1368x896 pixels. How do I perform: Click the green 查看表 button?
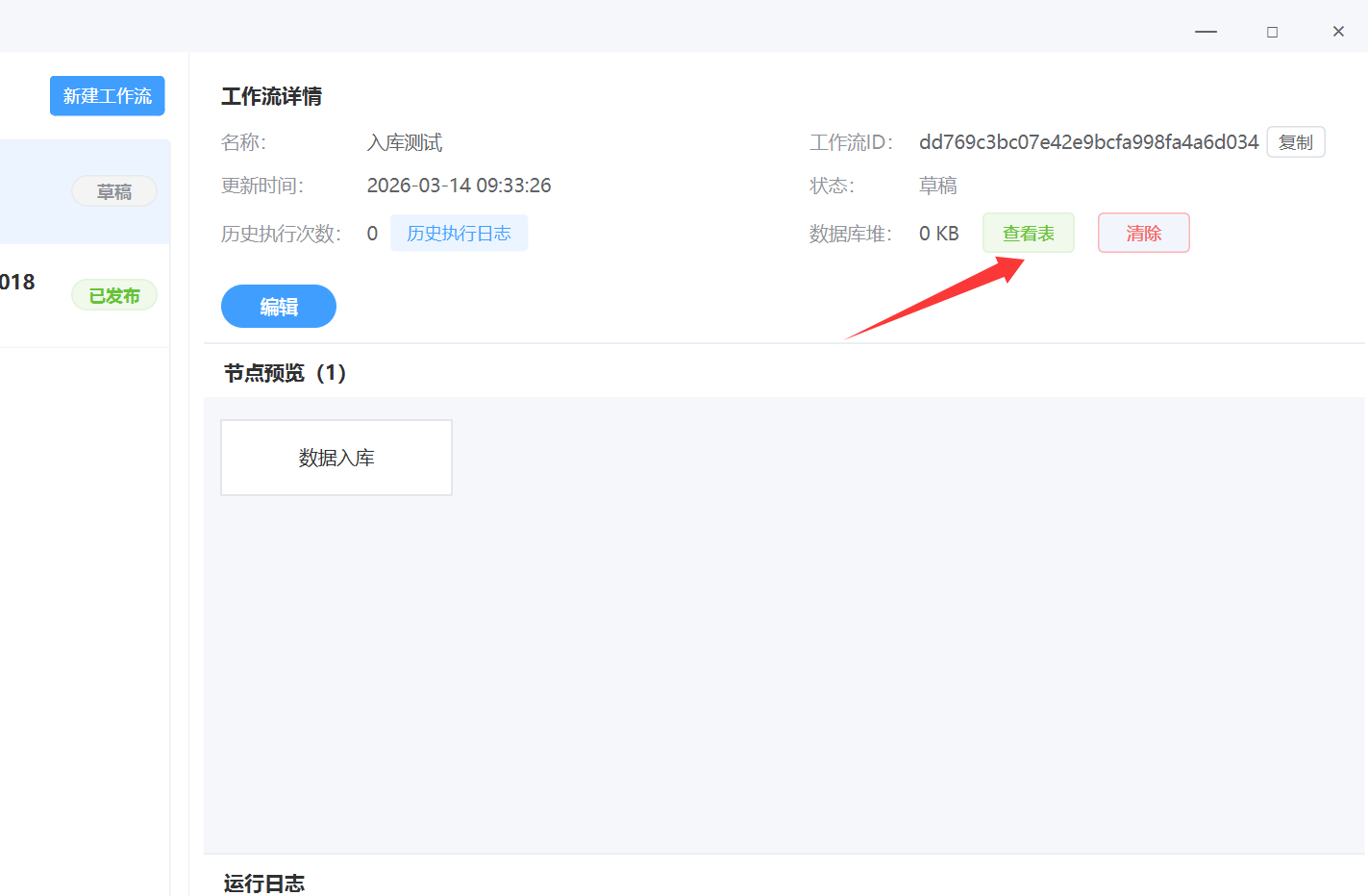(x=1028, y=234)
